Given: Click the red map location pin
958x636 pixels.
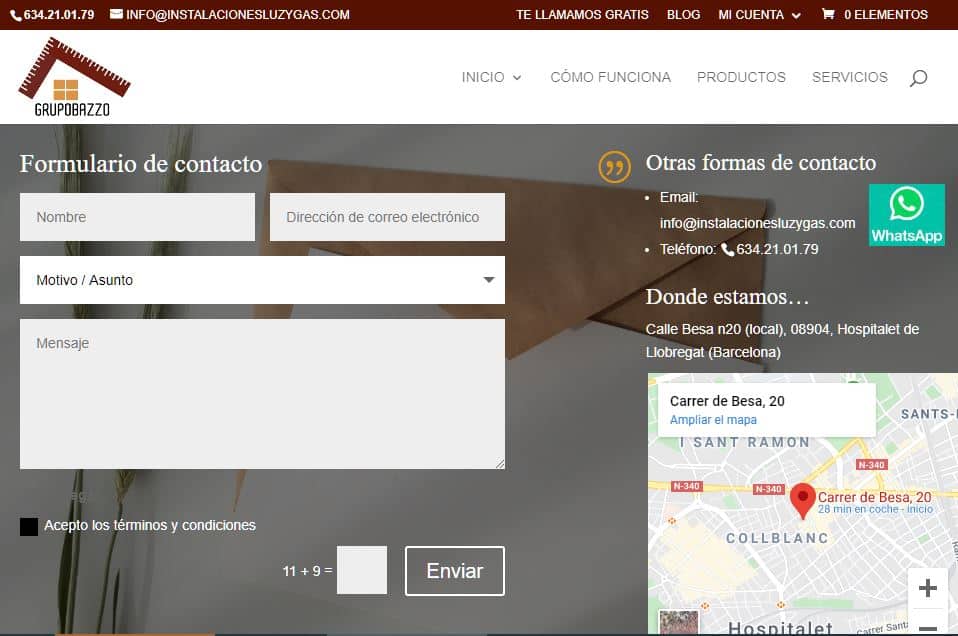Looking at the screenshot, I should [802, 500].
